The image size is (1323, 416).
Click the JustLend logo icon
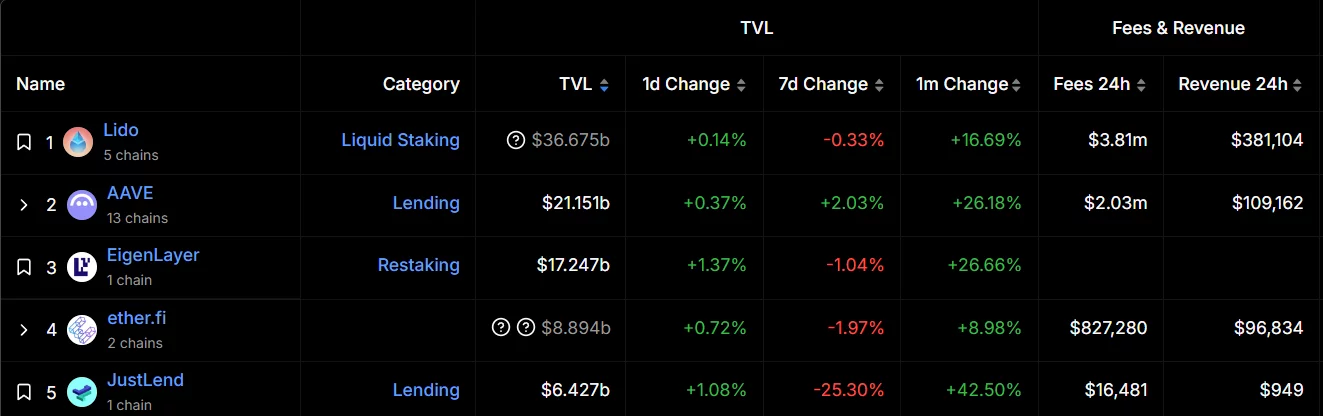pyautogui.click(x=82, y=391)
